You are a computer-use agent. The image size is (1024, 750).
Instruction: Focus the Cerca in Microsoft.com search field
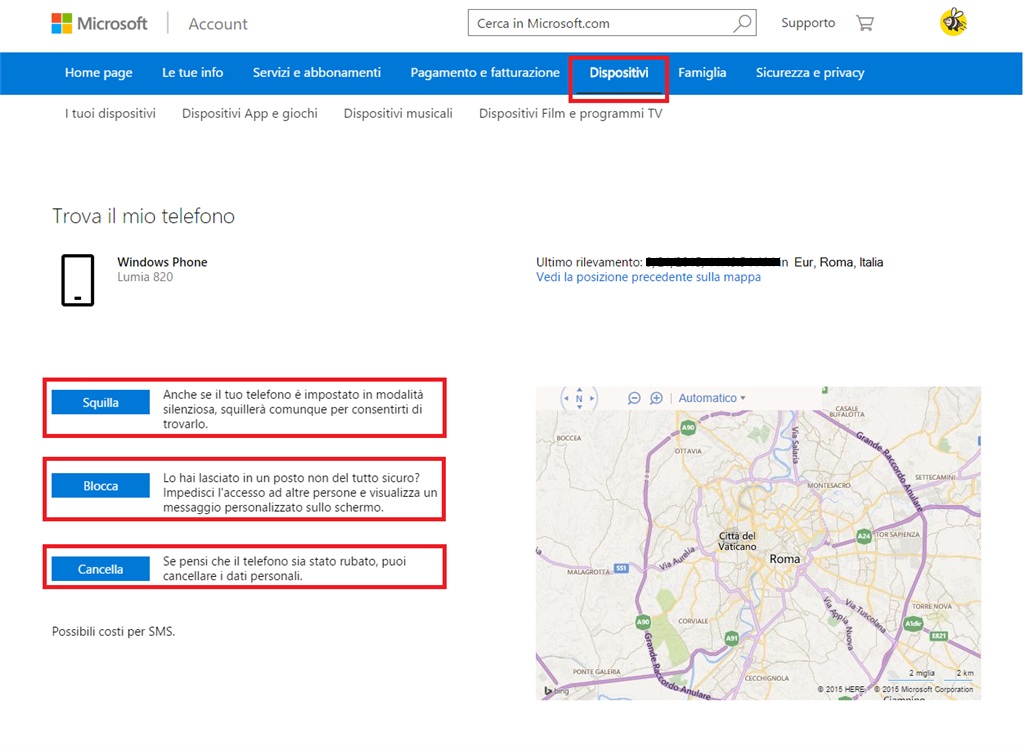[x=612, y=23]
